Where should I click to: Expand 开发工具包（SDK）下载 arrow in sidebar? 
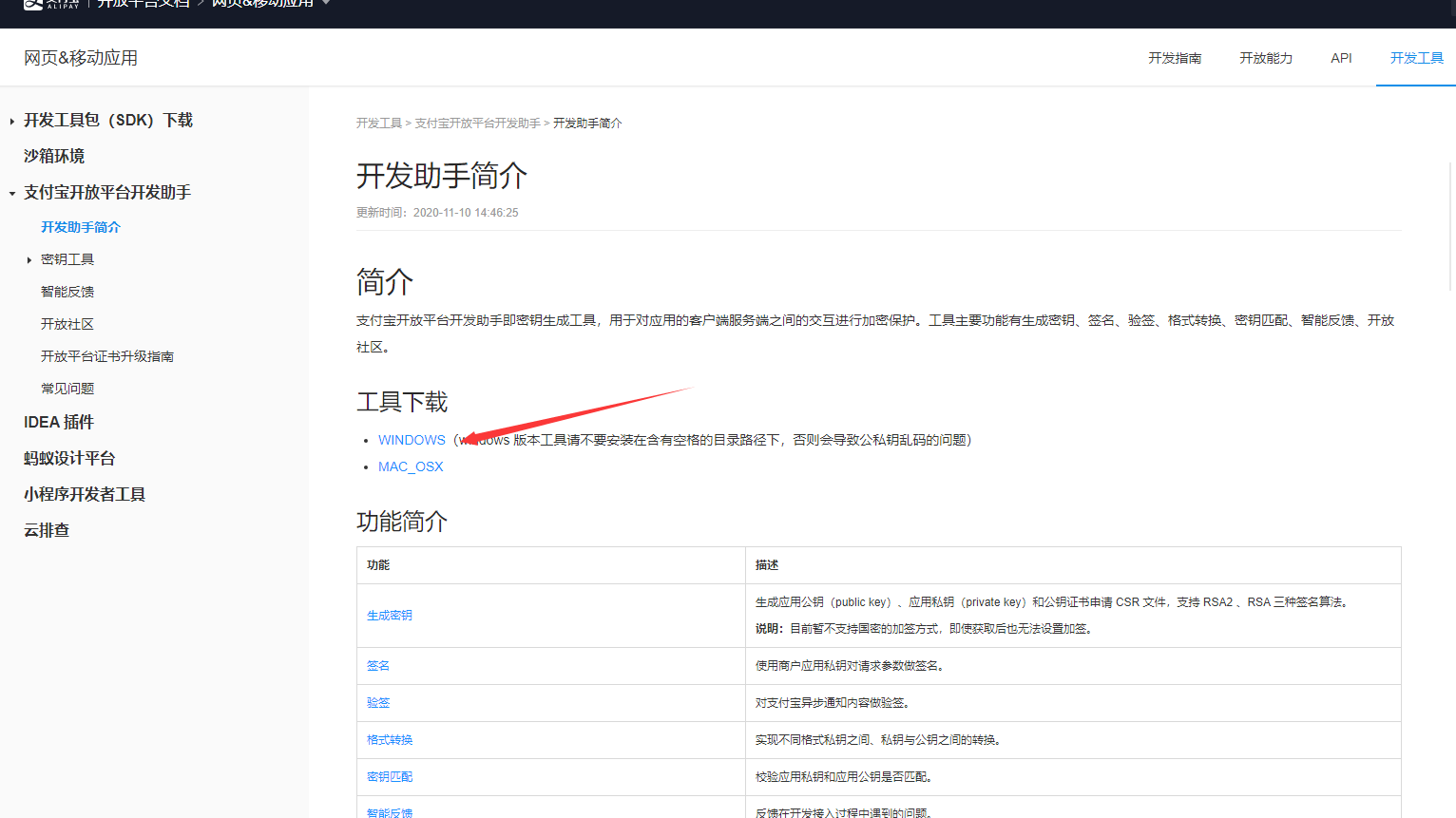click(11, 121)
